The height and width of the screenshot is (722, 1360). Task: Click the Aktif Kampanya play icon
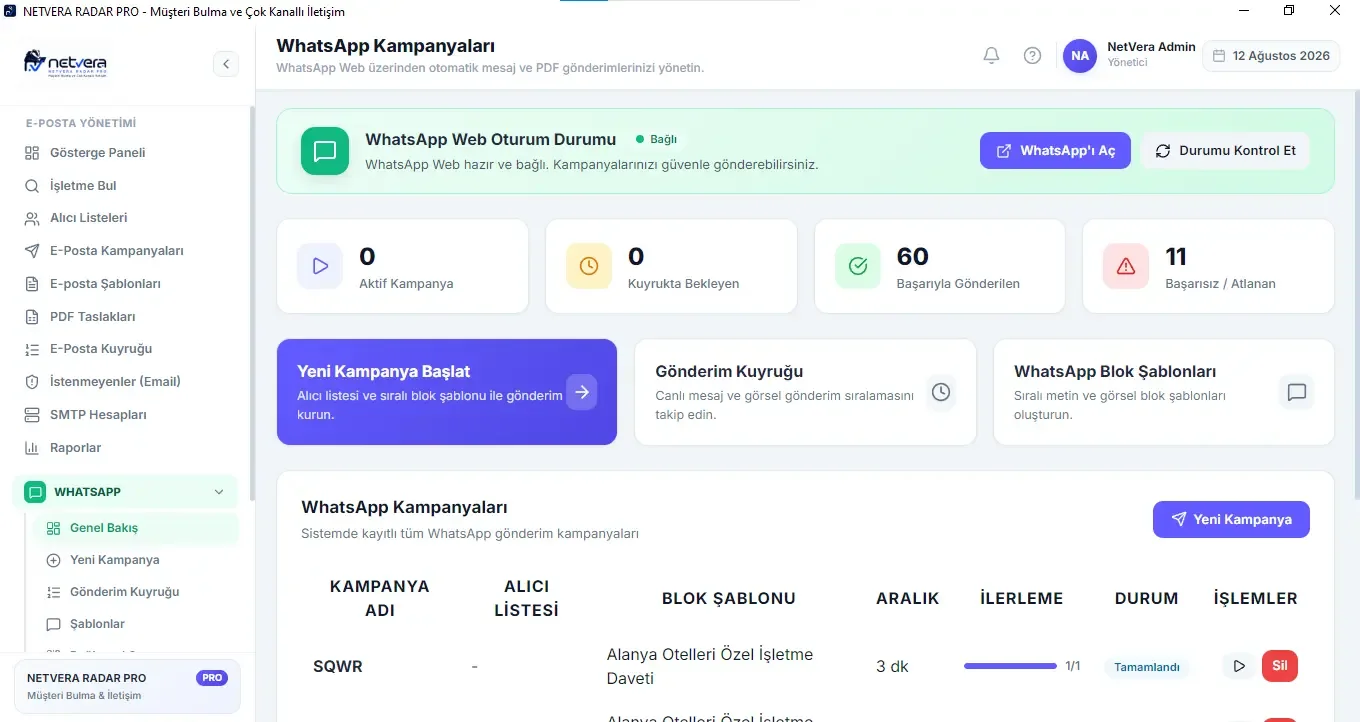320,266
